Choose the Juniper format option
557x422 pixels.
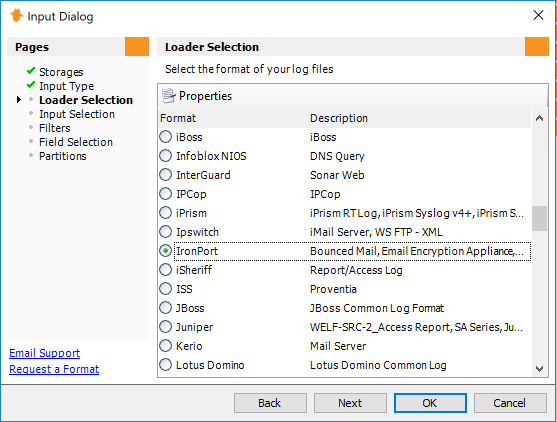(166, 327)
